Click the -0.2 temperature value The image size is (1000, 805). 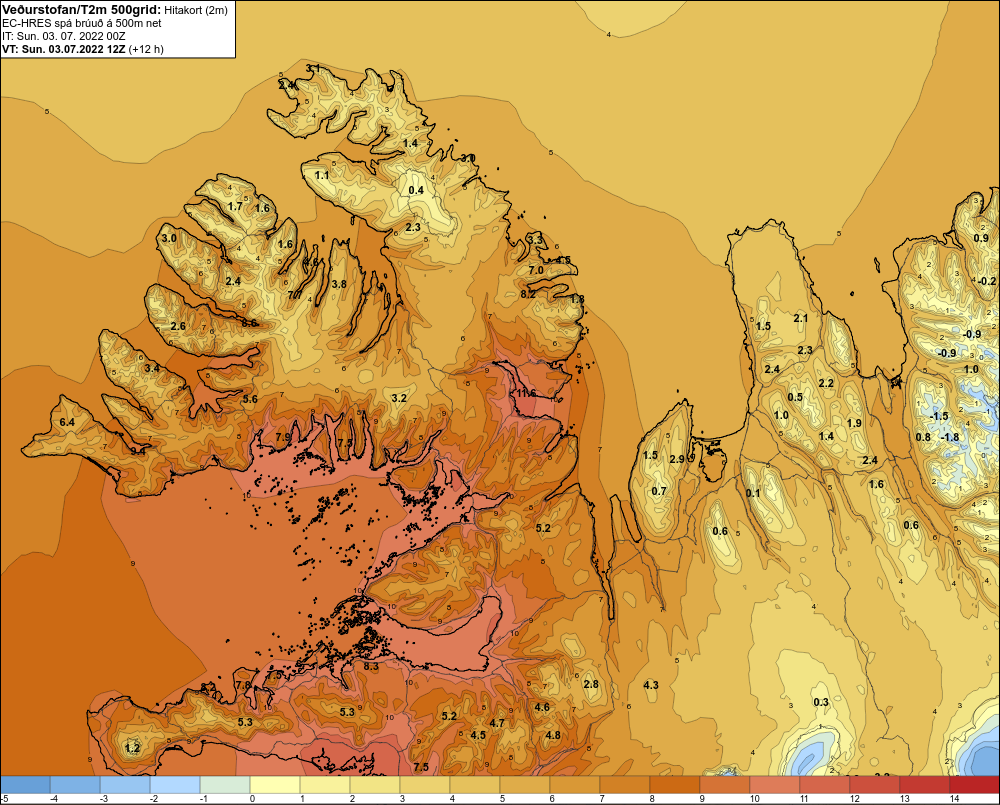click(x=986, y=281)
